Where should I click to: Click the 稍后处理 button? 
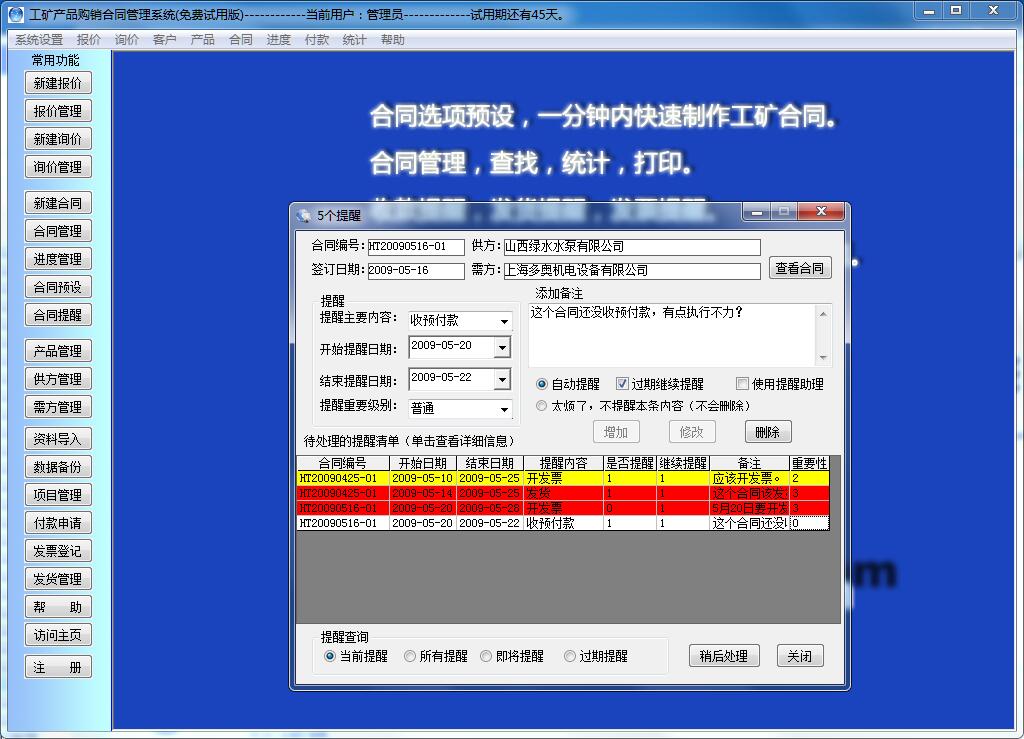(x=724, y=656)
